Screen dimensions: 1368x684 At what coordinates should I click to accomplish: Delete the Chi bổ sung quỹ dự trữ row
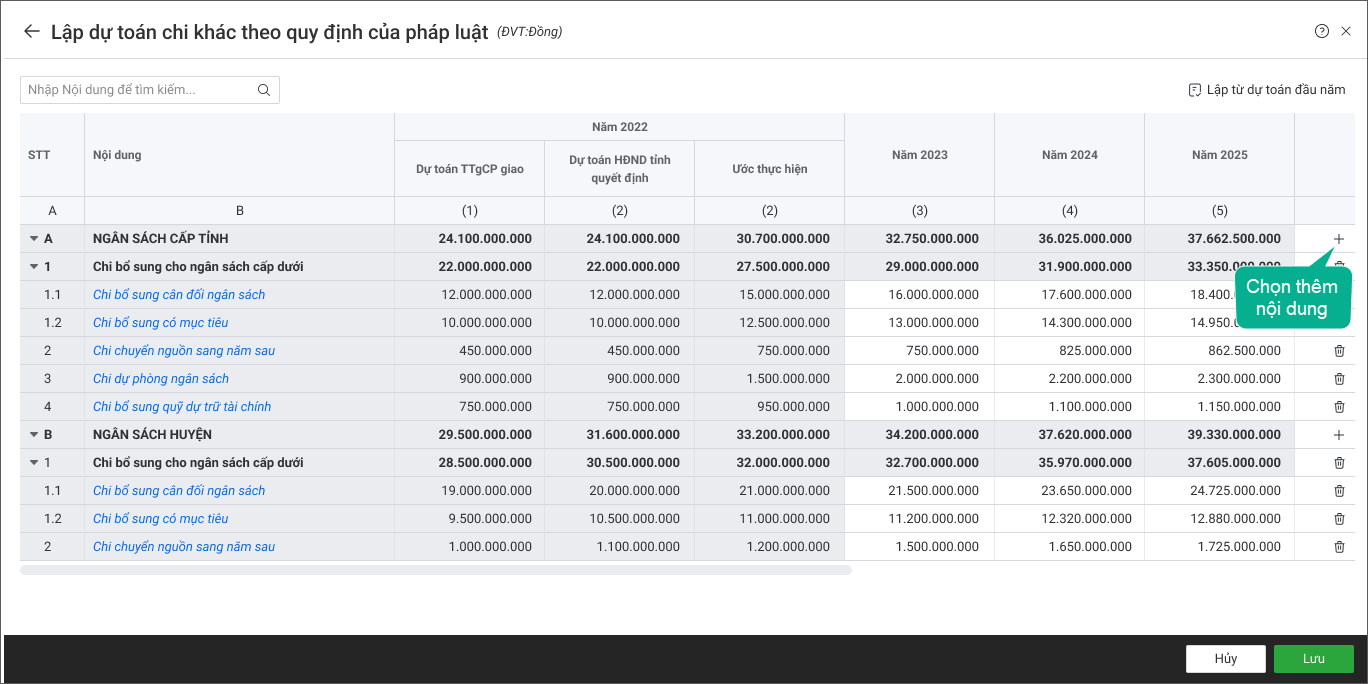point(1339,407)
